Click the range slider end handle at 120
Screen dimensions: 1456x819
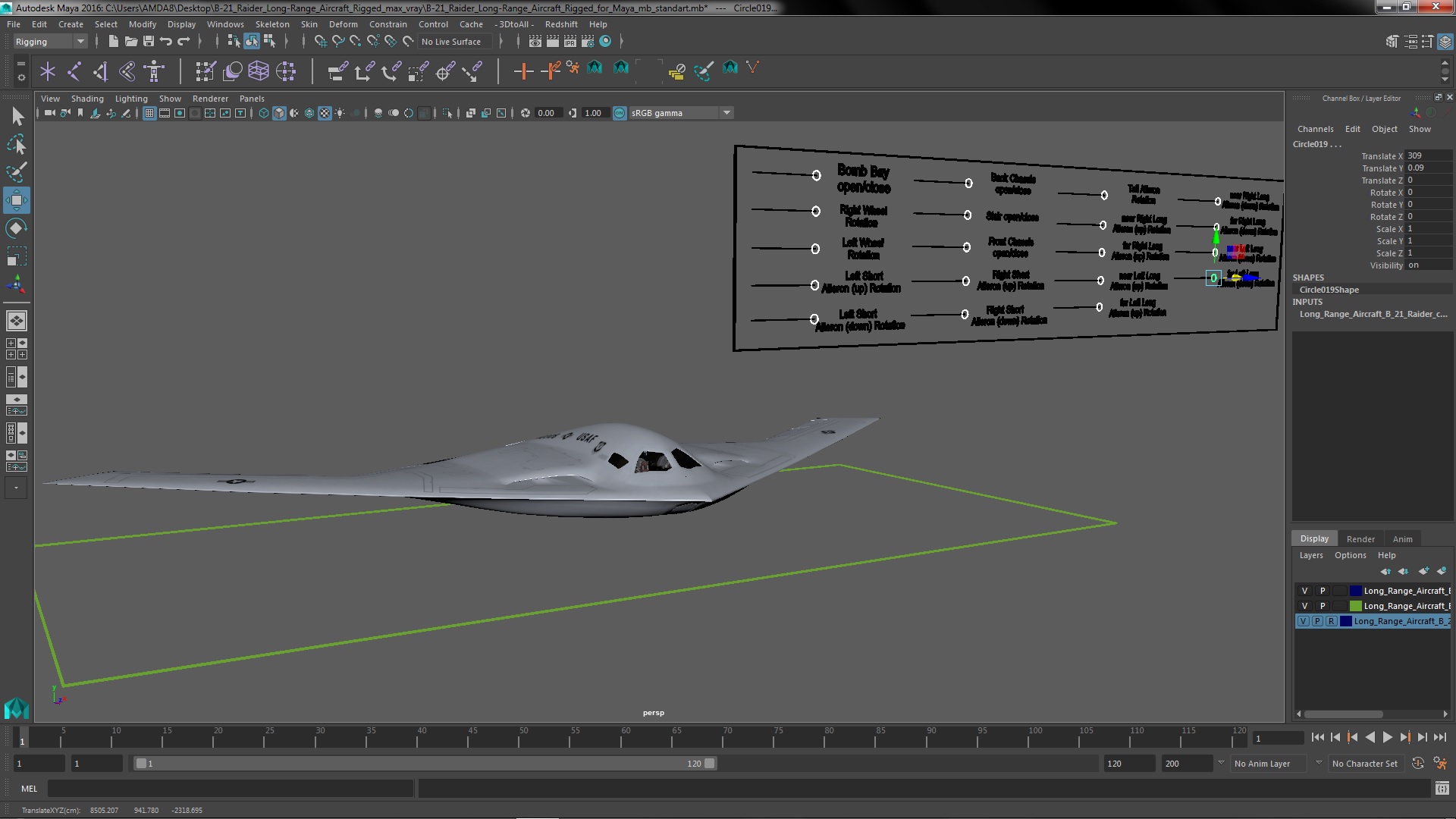pyautogui.click(x=710, y=764)
